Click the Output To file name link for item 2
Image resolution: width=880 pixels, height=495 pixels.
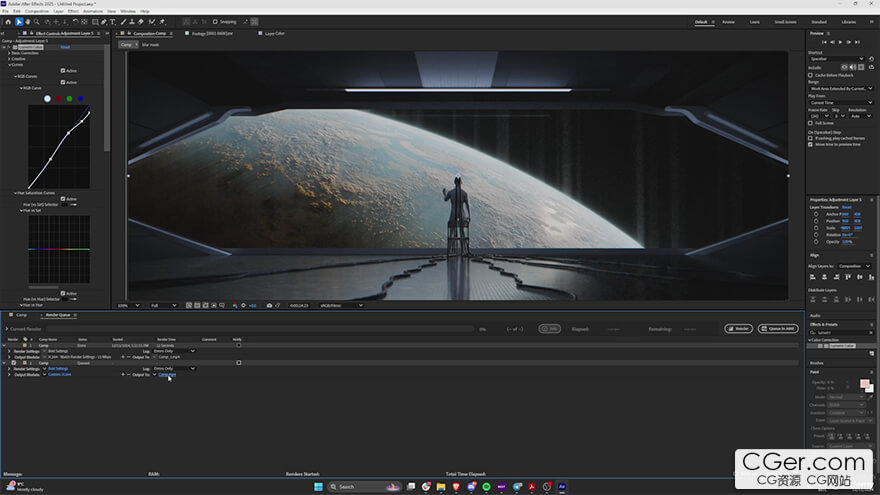[x=167, y=374]
